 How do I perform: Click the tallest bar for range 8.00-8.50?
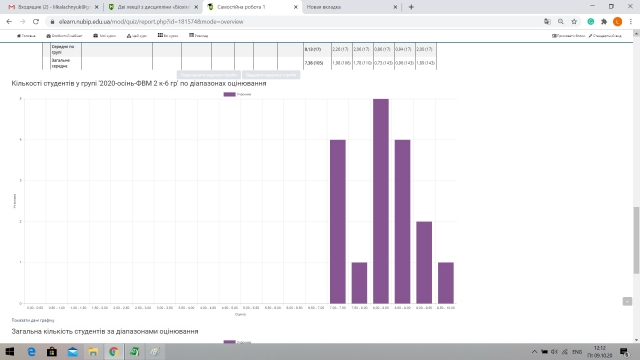coord(381,201)
